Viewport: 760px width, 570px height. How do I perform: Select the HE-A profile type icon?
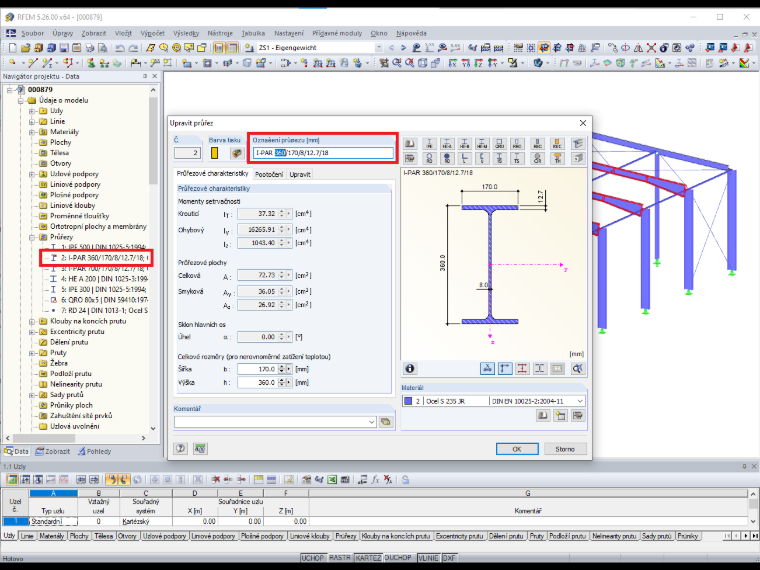pyautogui.click(x=447, y=143)
